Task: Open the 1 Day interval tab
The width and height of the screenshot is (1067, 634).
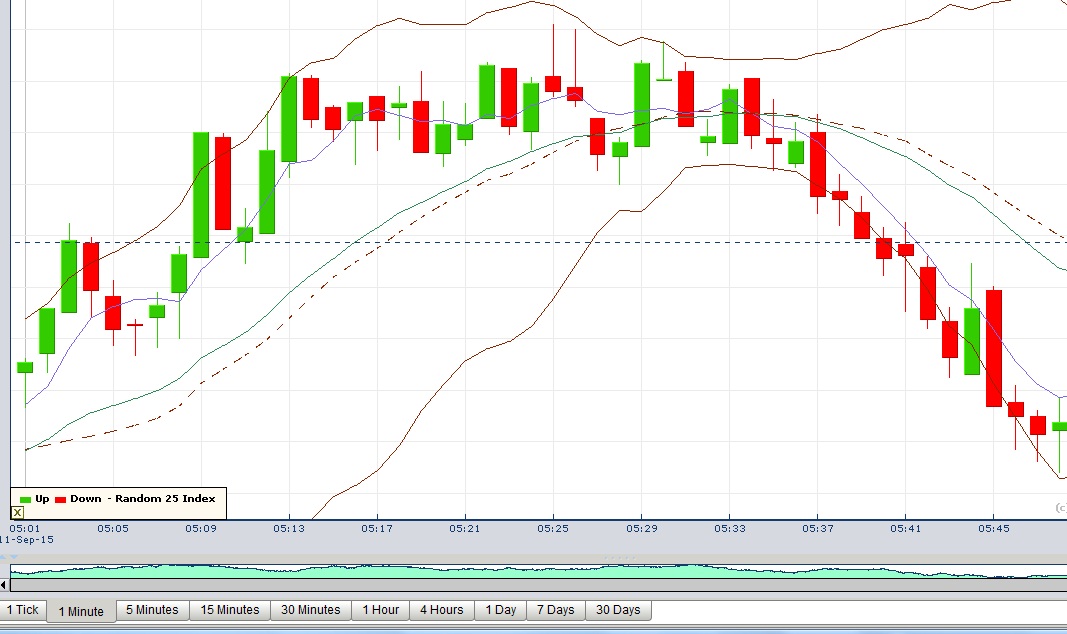Action: click(501, 610)
